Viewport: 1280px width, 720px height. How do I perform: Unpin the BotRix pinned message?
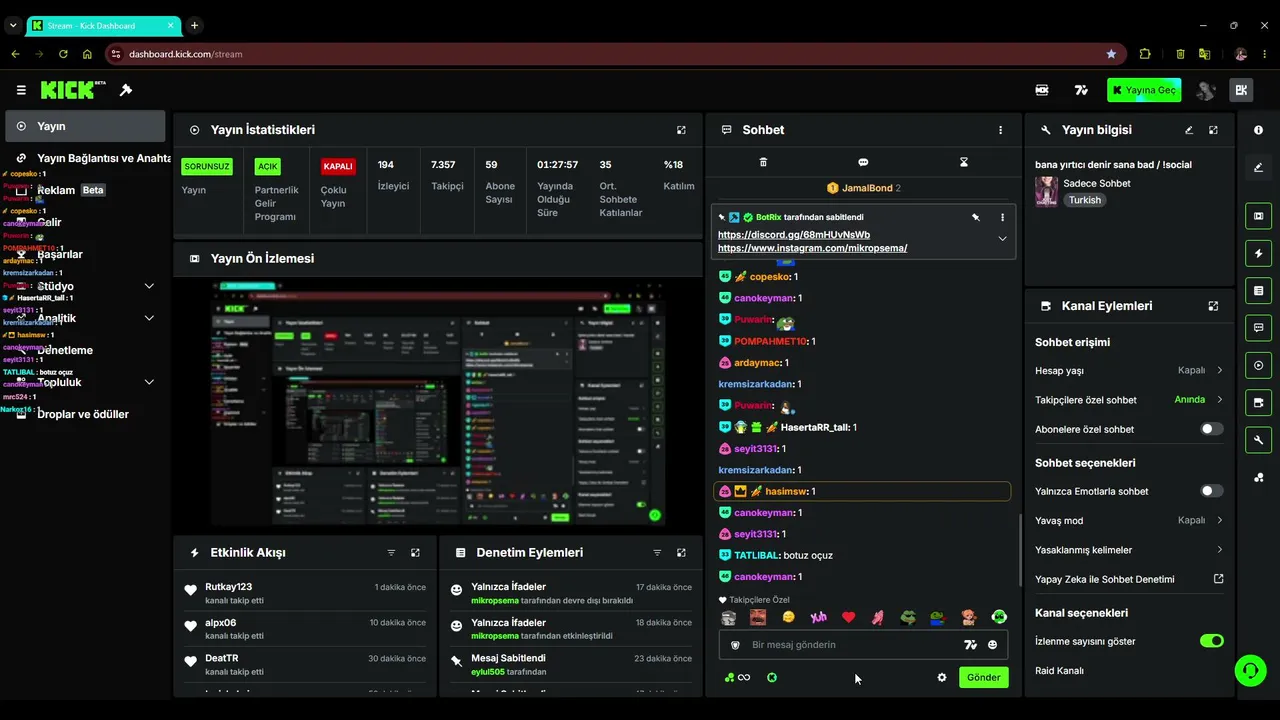pos(976,217)
